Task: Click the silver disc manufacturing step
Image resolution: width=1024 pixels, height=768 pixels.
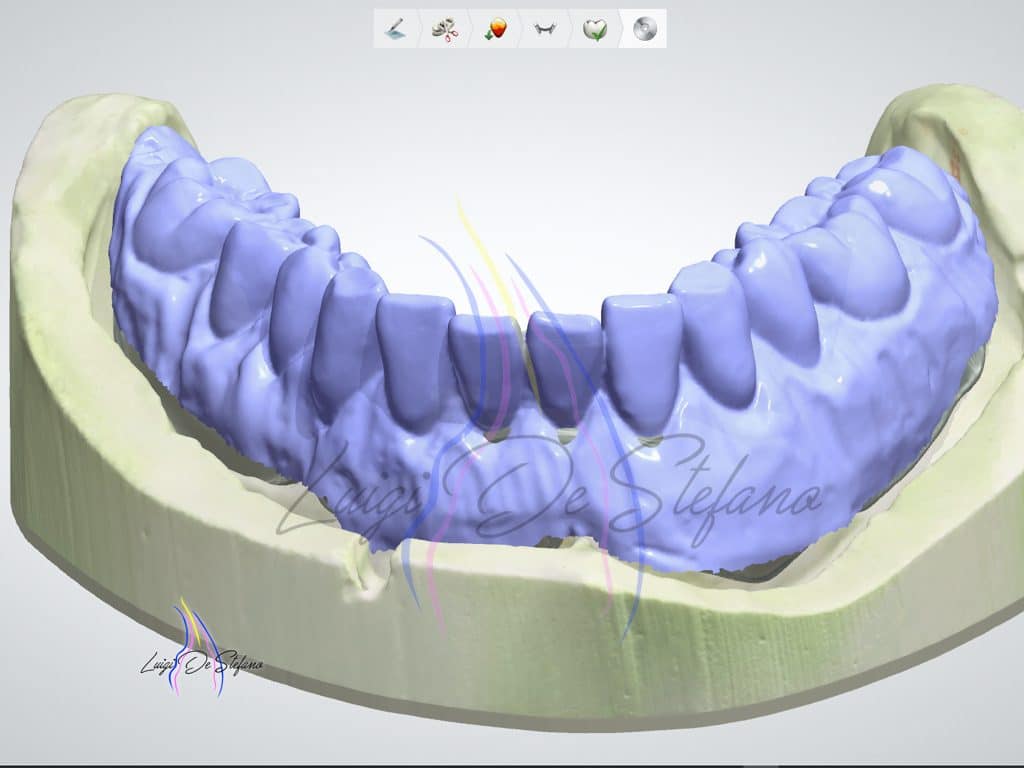Action: click(x=644, y=29)
